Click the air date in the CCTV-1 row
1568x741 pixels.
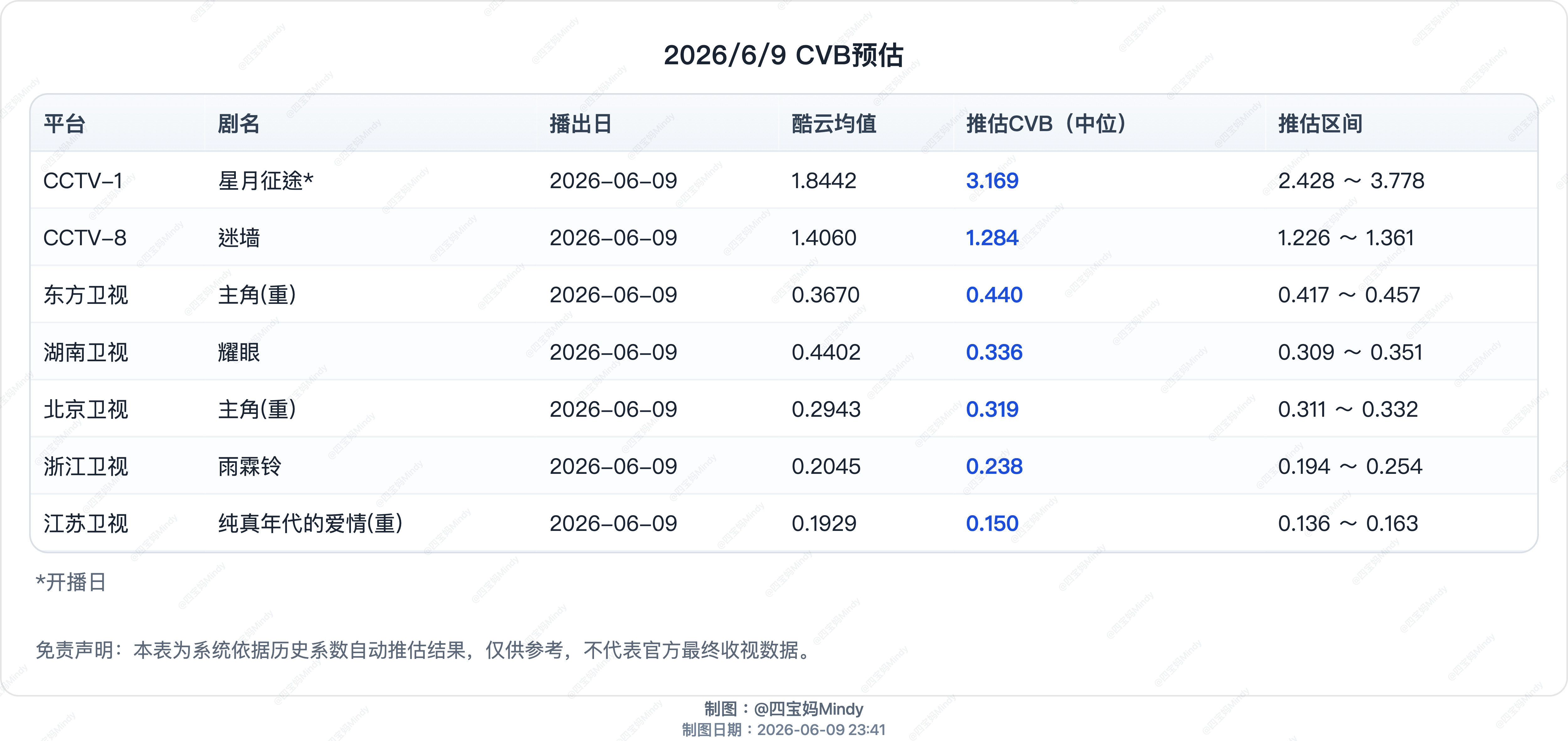[613, 181]
